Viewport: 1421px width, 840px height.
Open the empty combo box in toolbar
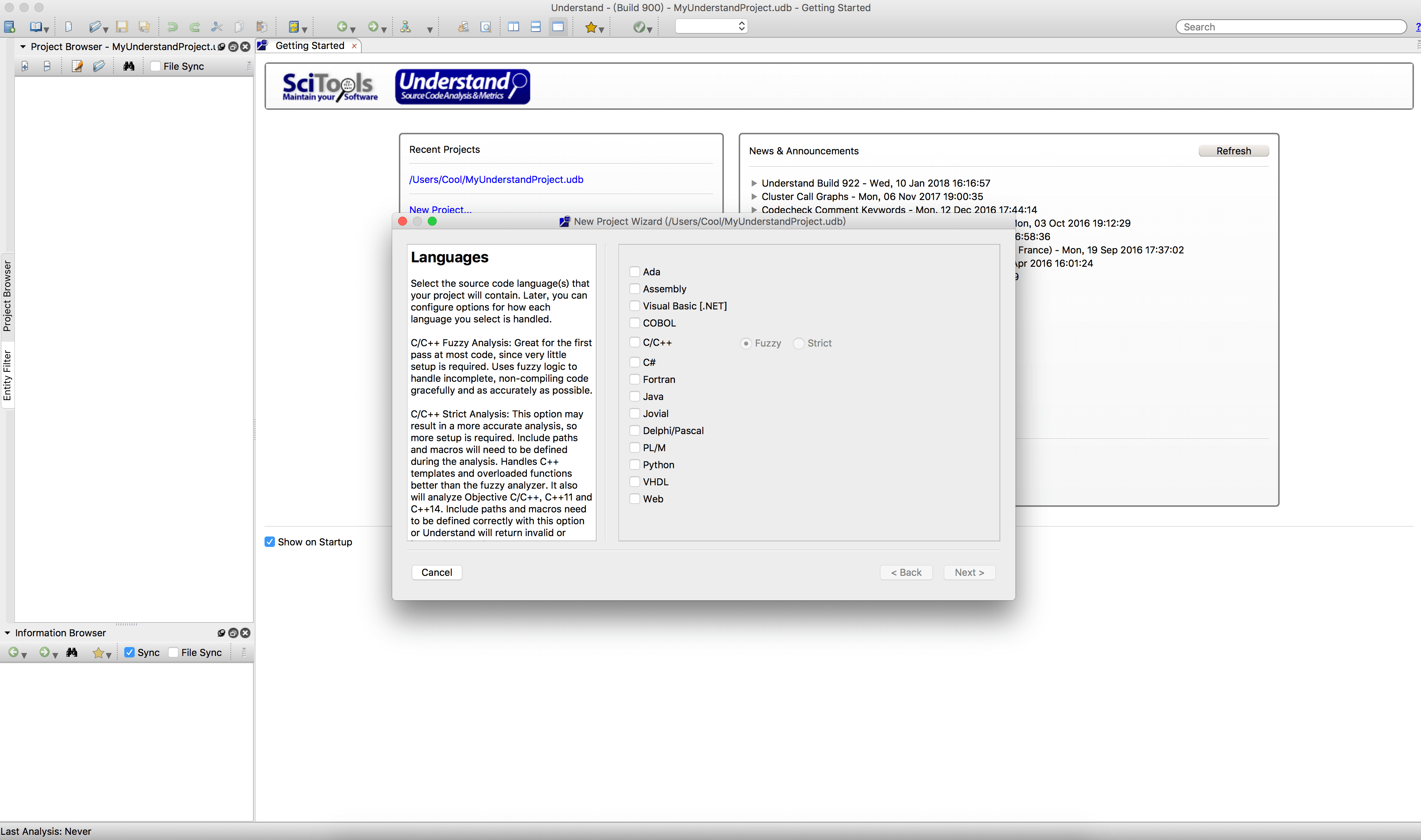[x=711, y=26]
